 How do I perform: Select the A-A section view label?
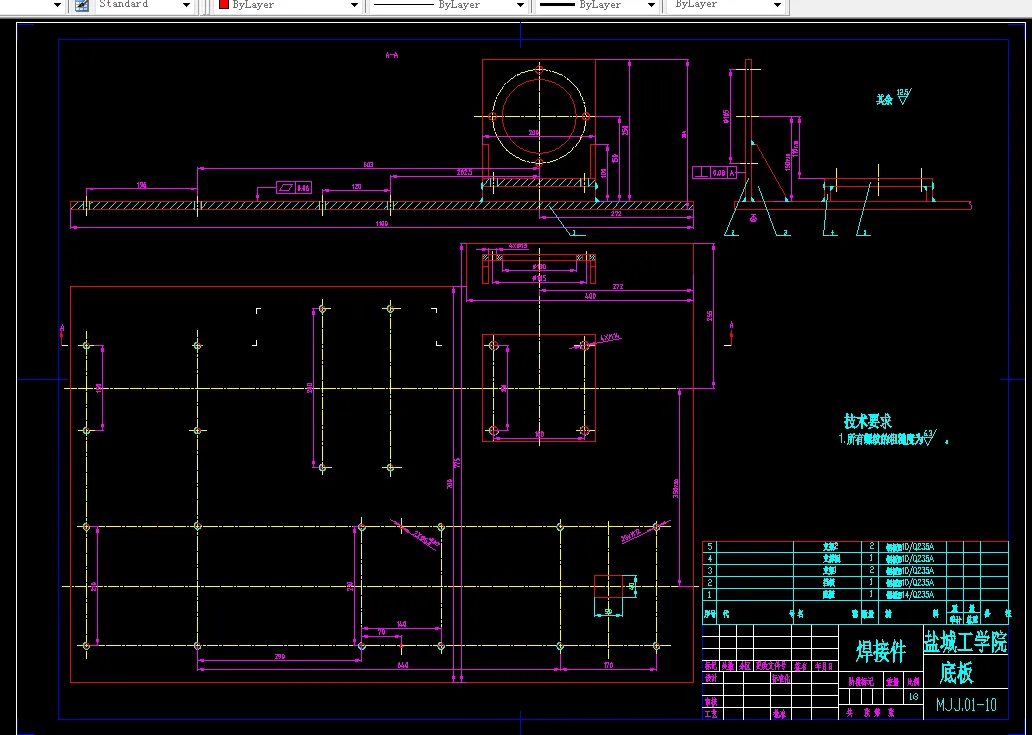[391, 55]
